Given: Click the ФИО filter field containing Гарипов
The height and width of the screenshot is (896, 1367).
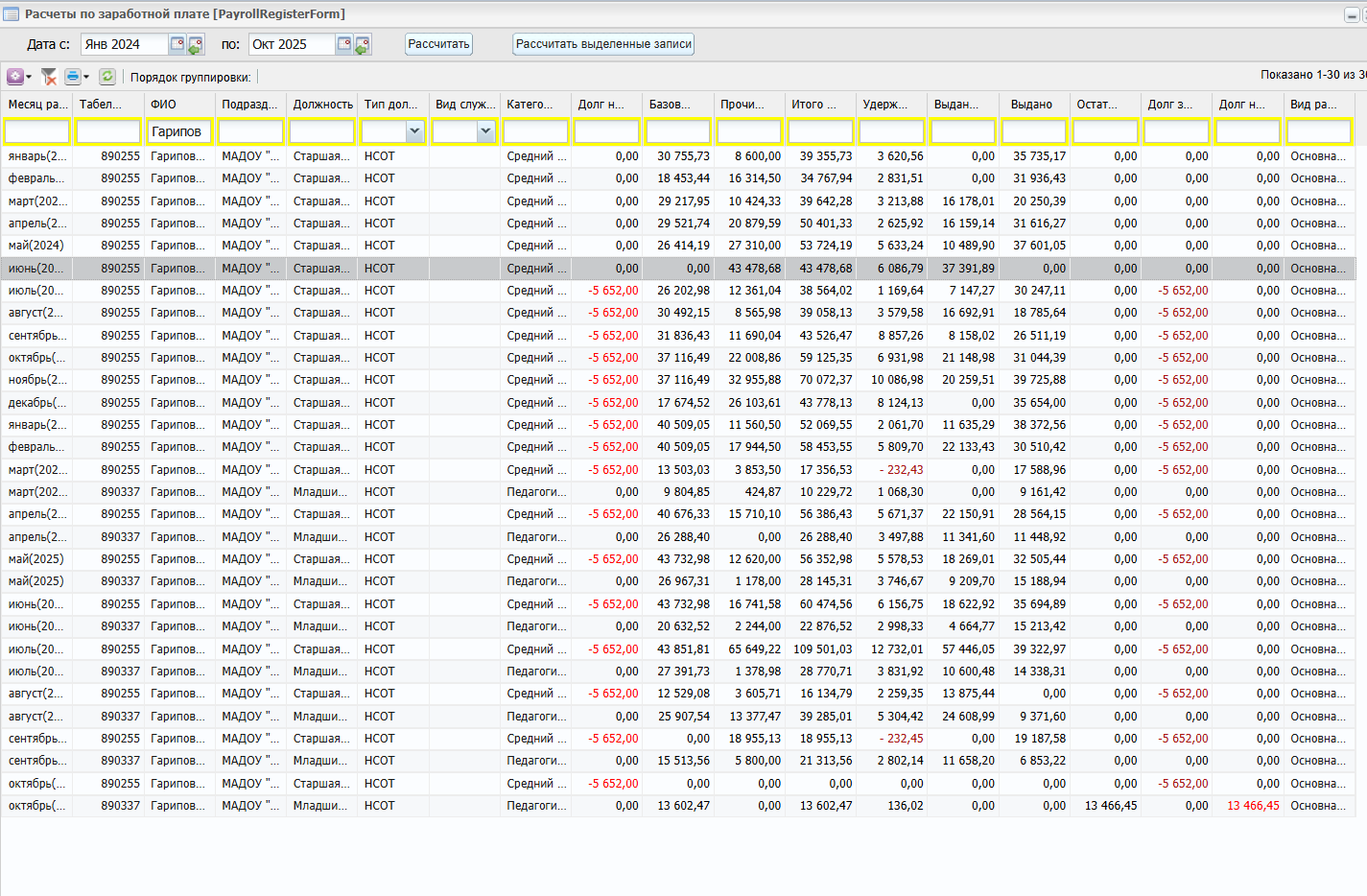Looking at the screenshot, I should point(178,131).
